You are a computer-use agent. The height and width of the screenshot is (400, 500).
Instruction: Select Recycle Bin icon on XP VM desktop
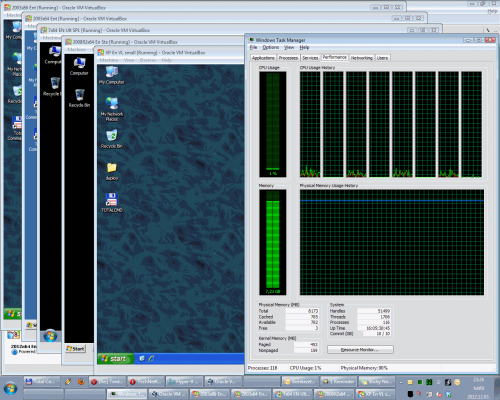(112, 139)
